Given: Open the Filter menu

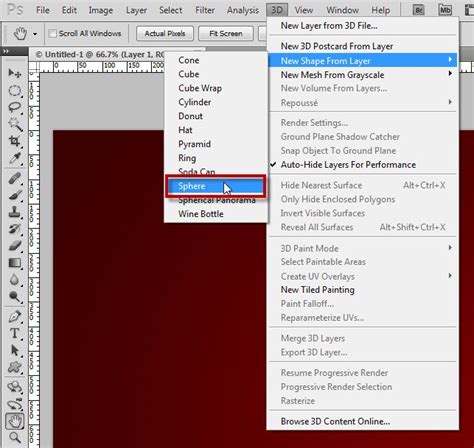Looking at the screenshot, I should click(205, 10).
